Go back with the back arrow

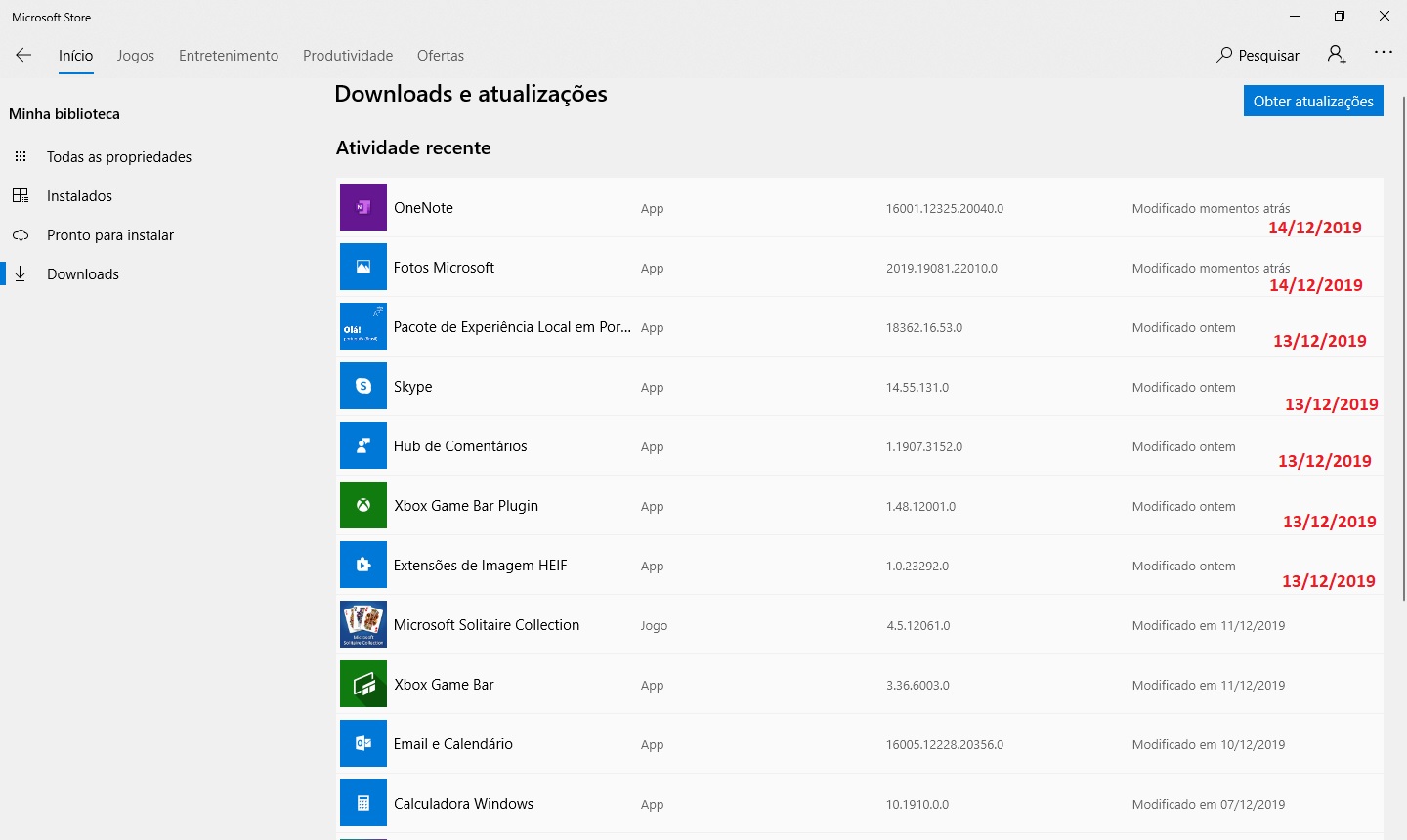coord(23,55)
